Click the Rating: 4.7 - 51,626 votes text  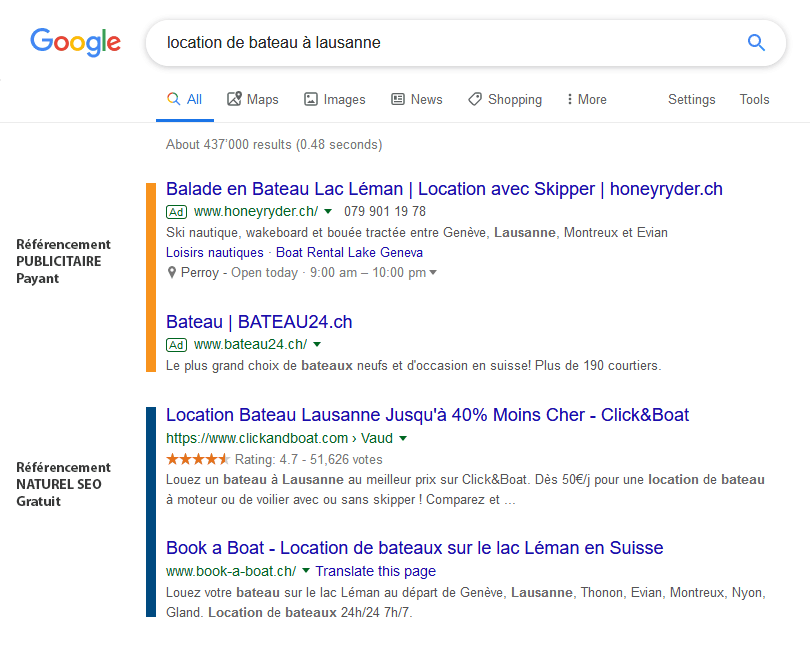[308, 459]
